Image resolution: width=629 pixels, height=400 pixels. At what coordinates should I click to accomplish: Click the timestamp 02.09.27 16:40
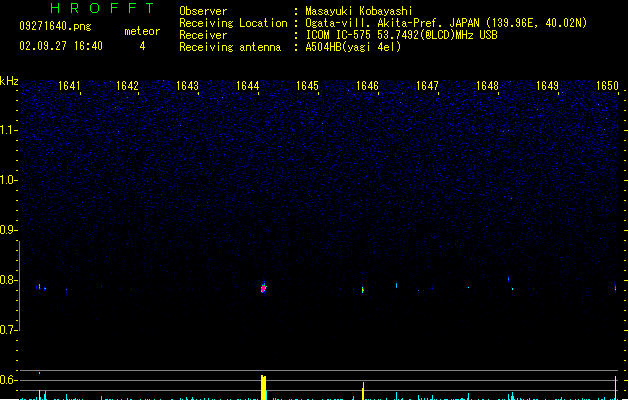[61, 46]
